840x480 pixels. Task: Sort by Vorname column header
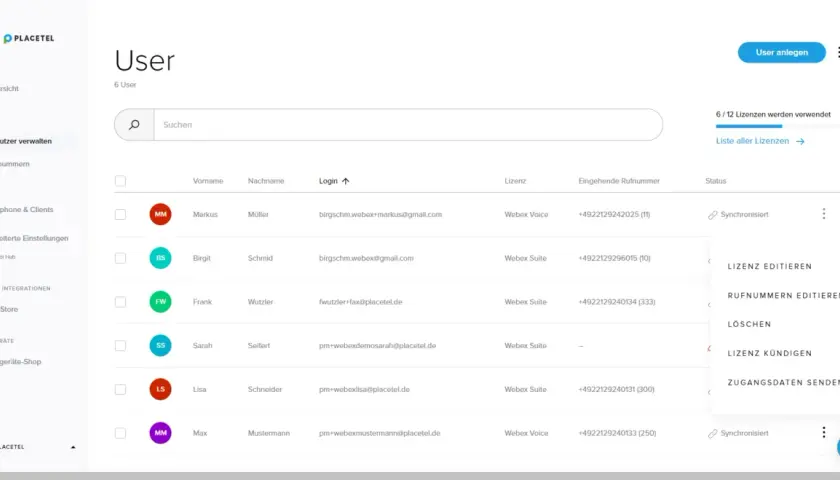click(208, 181)
